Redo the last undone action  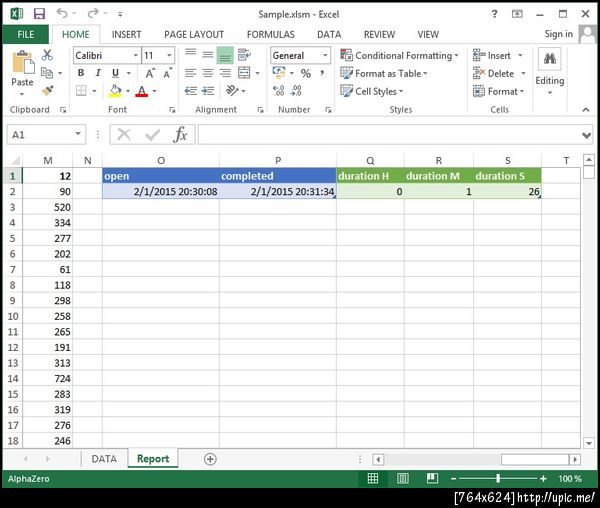click(92, 14)
